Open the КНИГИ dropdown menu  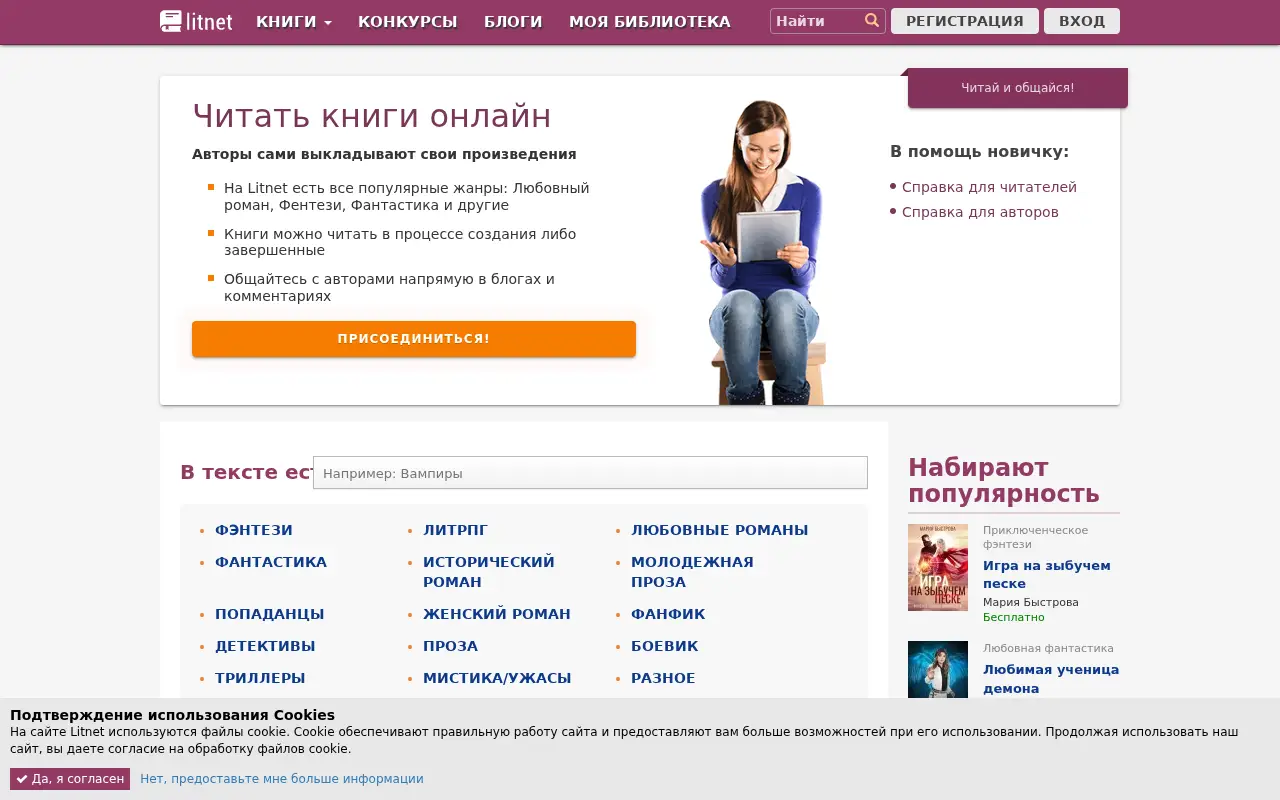(294, 22)
